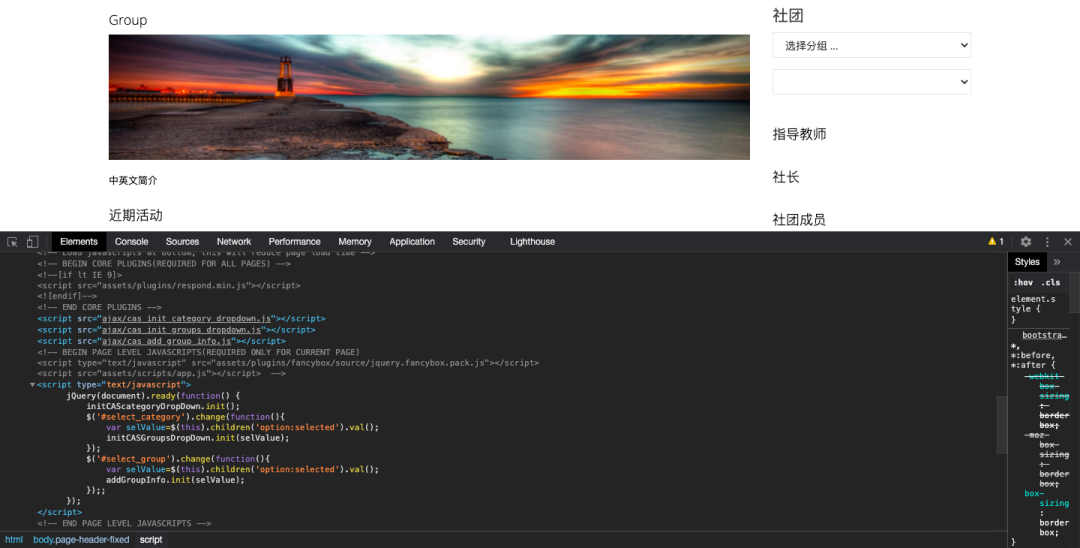
Task: Toggle the device toolbar icon
Action: (32, 242)
